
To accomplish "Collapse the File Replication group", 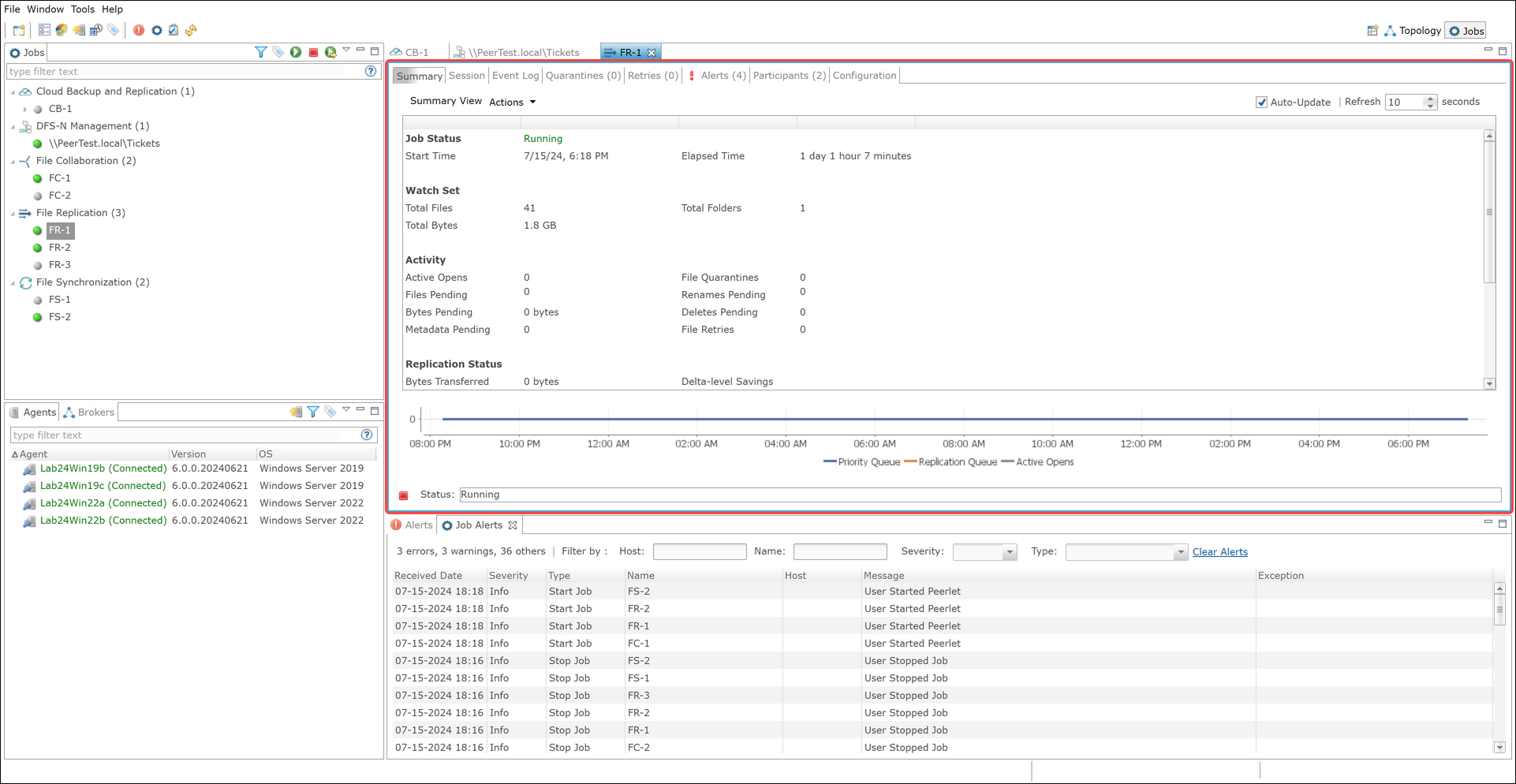I will click(13, 213).
